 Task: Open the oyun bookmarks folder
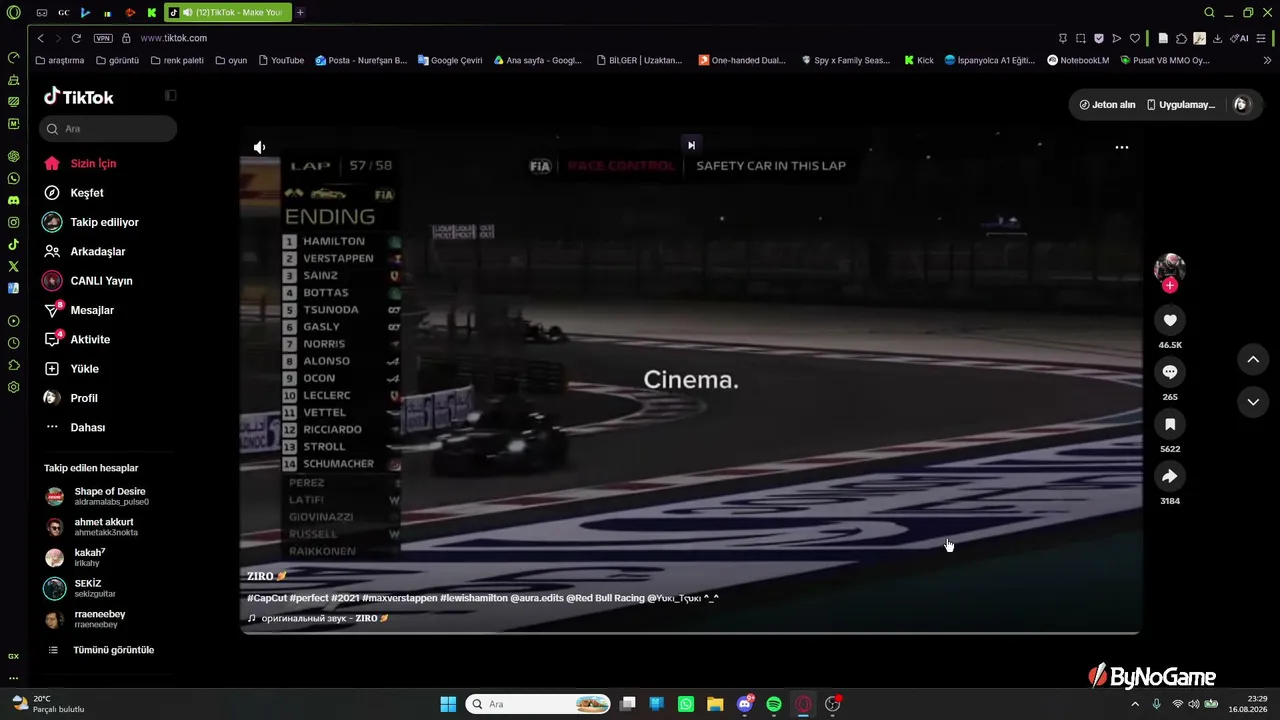231,60
